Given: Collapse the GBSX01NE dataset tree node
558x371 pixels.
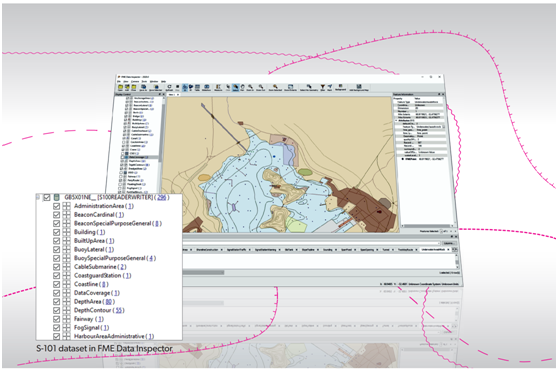Looking at the screenshot, I should pos(38,197).
